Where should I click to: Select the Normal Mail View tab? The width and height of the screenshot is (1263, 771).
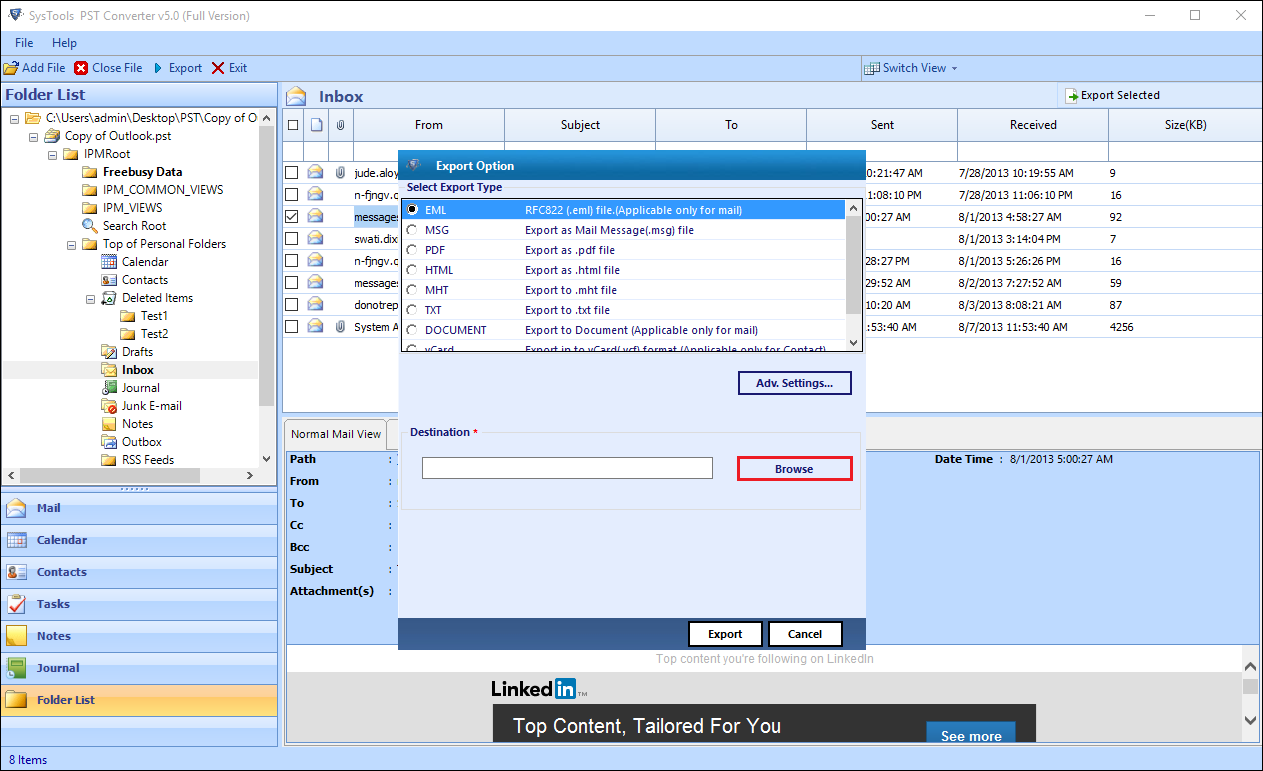pyautogui.click(x=335, y=433)
